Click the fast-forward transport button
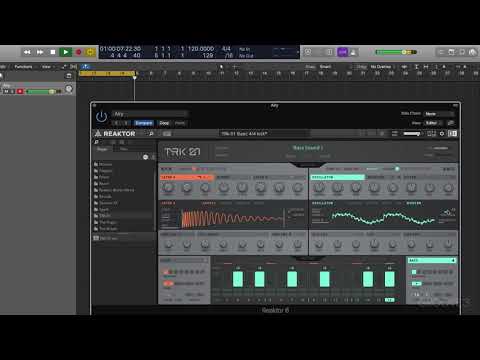 (40, 52)
